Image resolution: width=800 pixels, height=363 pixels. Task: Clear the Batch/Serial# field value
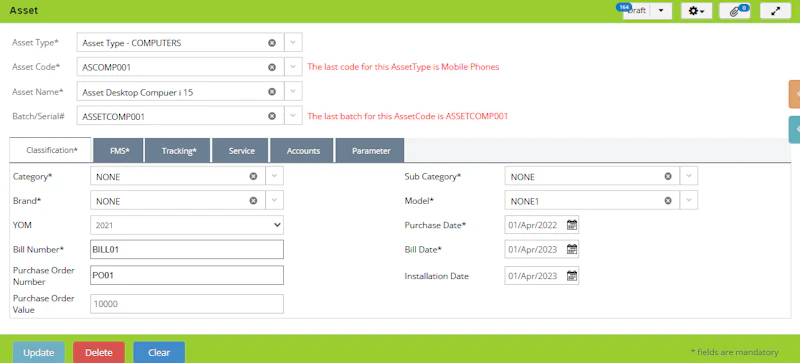click(272, 116)
